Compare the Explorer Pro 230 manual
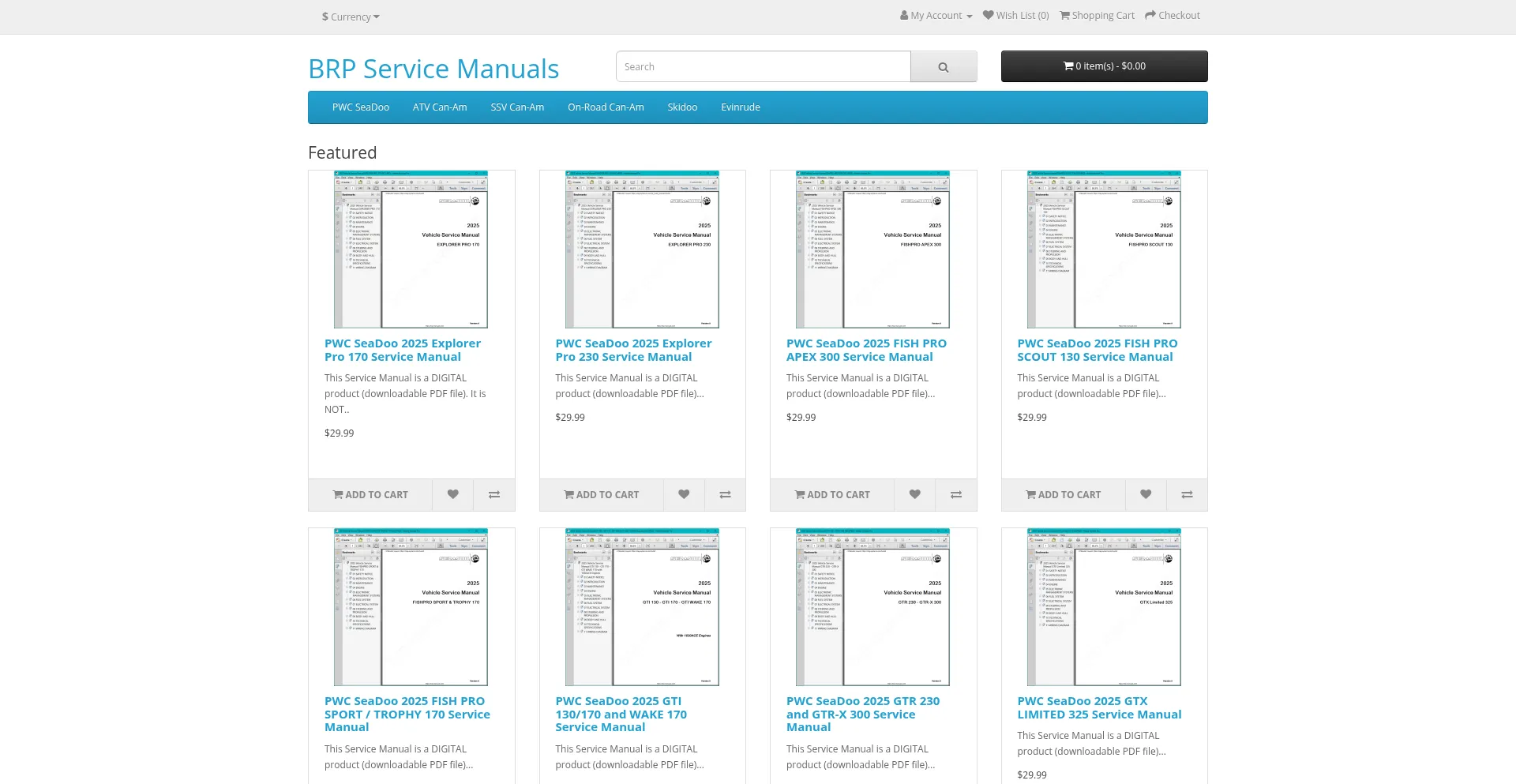 coord(725,494)
